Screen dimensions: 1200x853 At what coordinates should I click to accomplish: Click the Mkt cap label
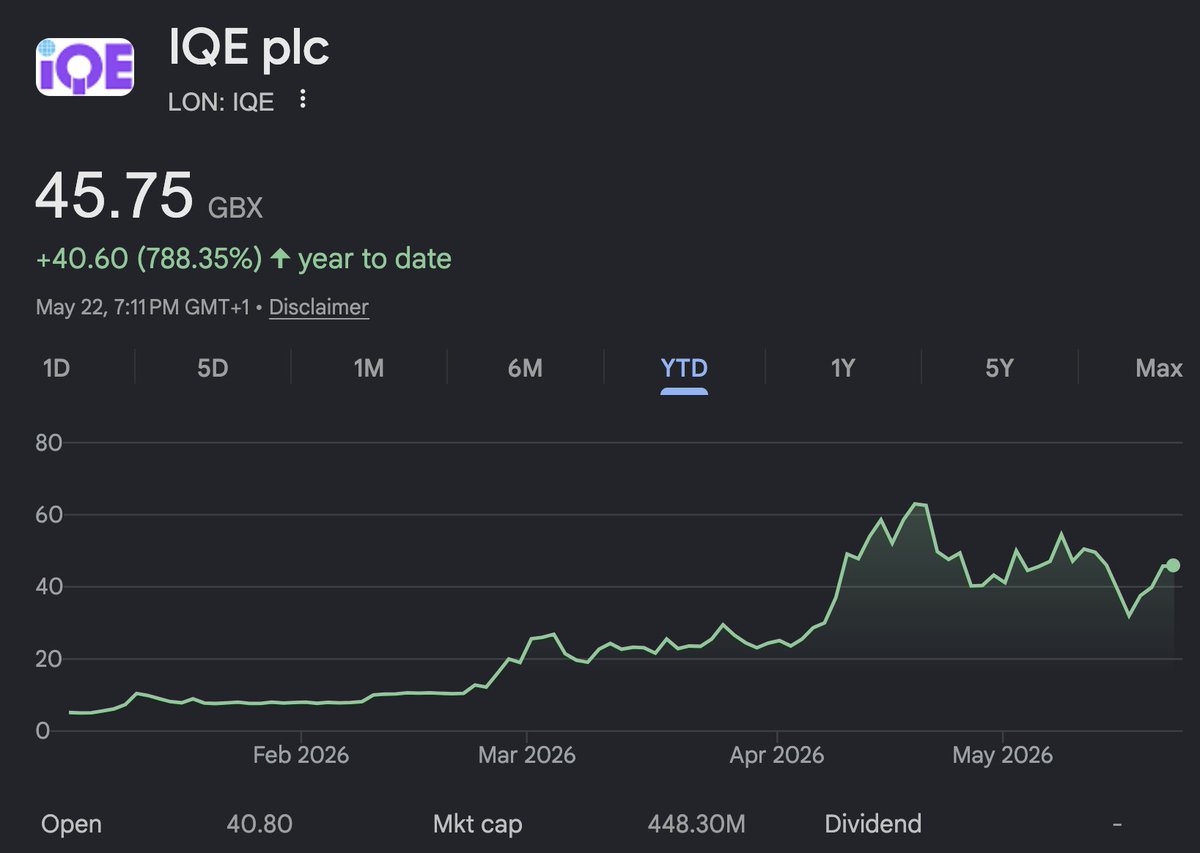pos(477,825)
